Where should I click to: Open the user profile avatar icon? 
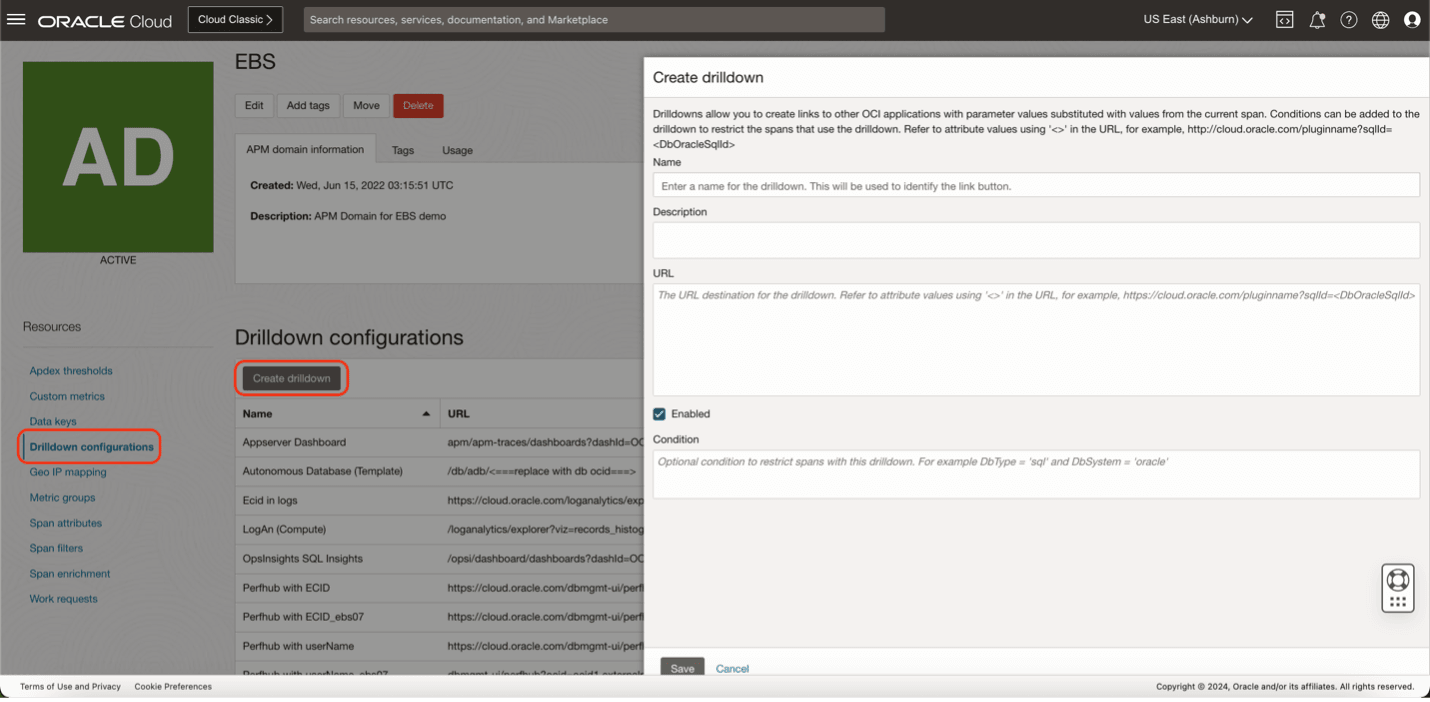pos(1412,20)
